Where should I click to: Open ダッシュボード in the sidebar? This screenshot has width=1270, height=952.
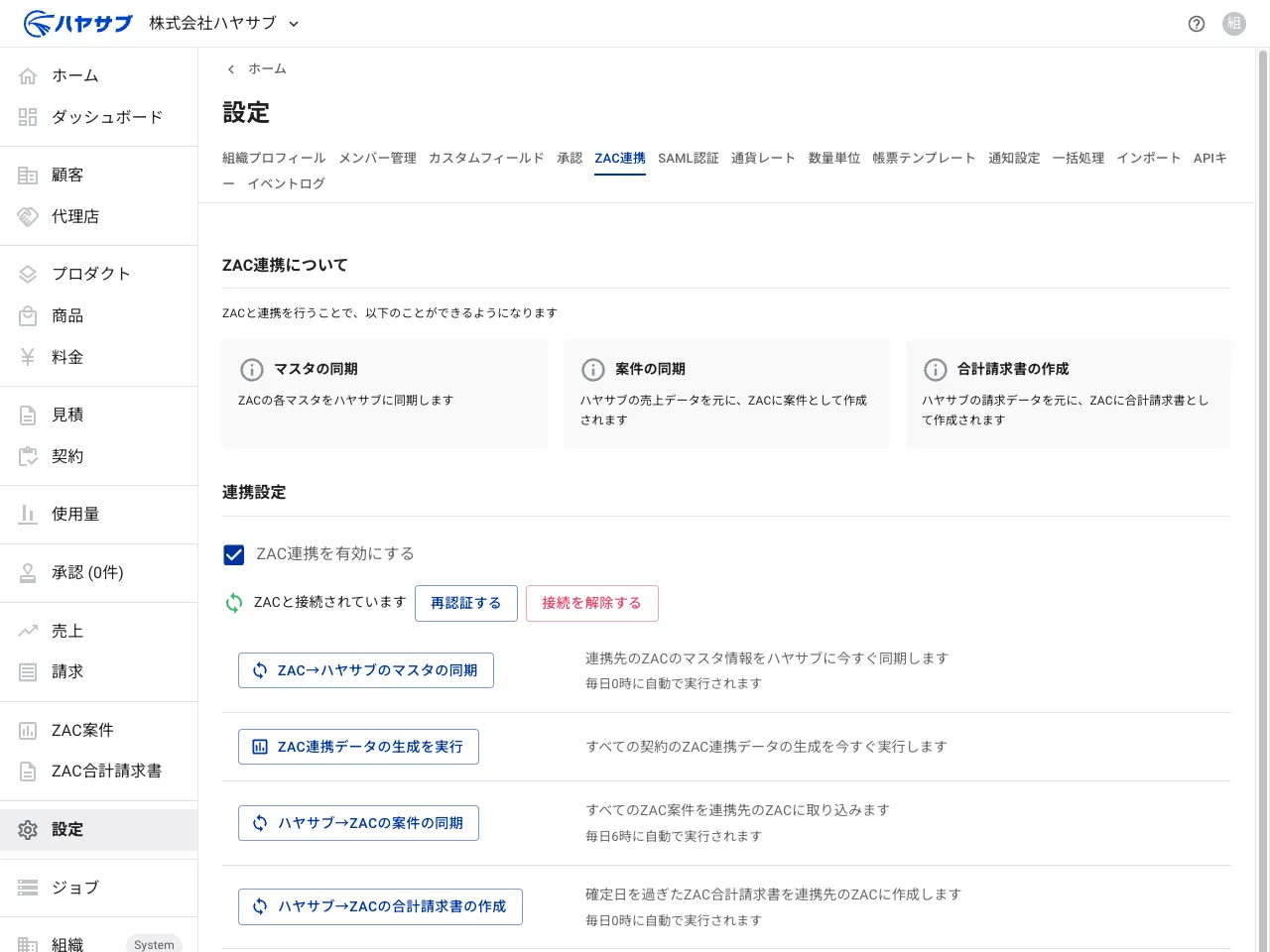coord(99,117)
